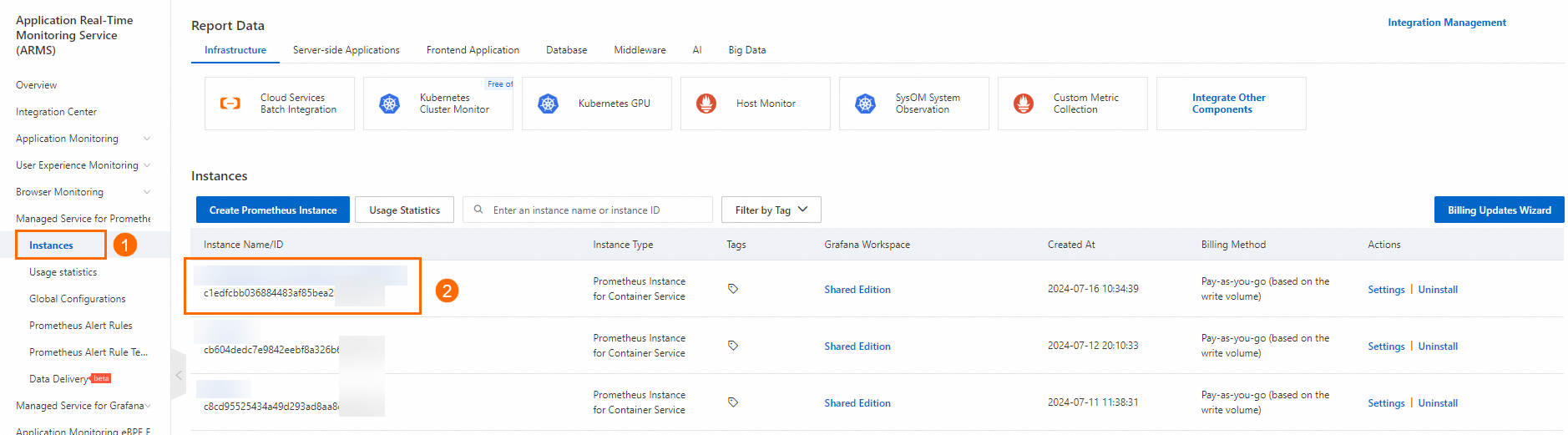Viewport: 1568px width, 435px height.
Task: Click the Instance Name/ID column header
Action: [x=243, y=245]
